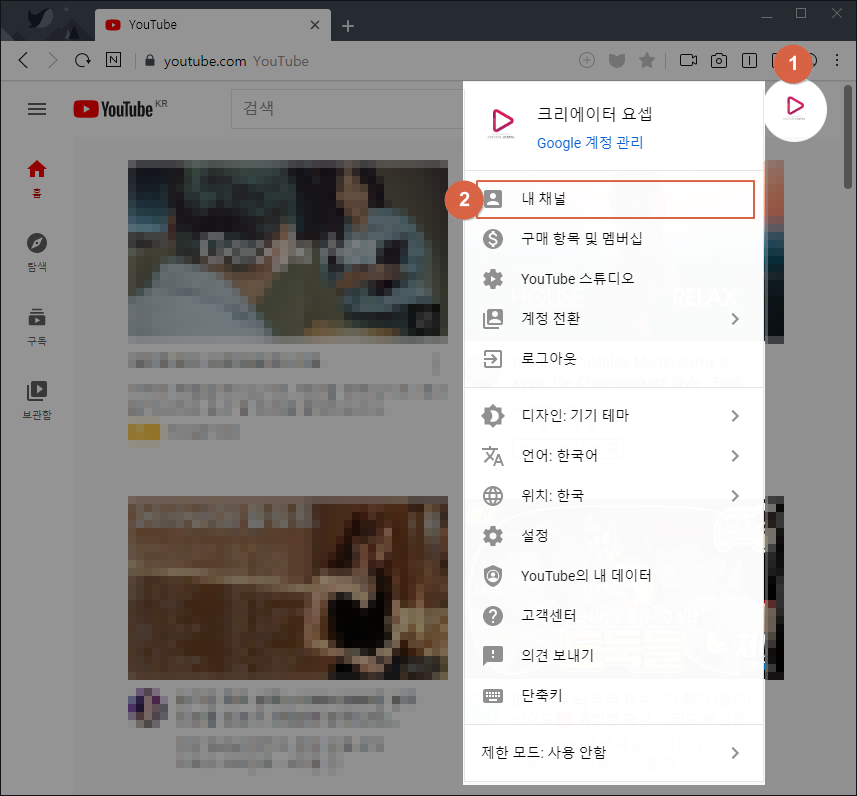857x796 pixels.
Task: Click the channel logo in the account menu
Action: pyautogui.click(x=502, y=123)
